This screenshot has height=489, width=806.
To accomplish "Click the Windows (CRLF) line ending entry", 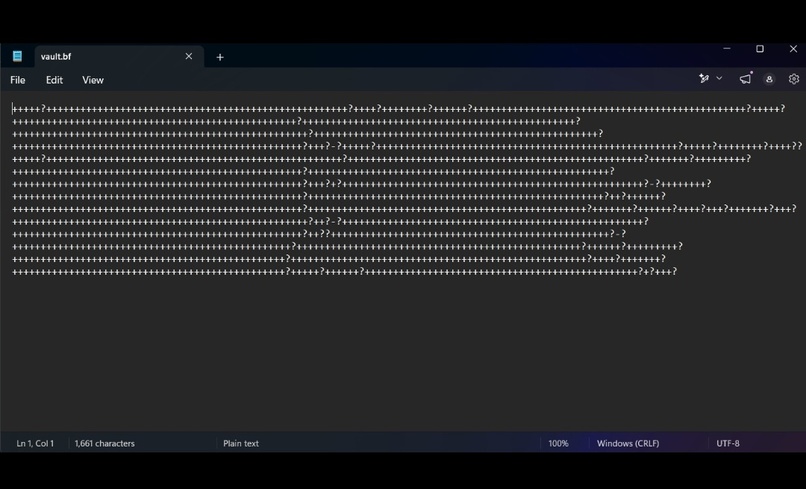I will pyautogui.click(x=628, y=443).
